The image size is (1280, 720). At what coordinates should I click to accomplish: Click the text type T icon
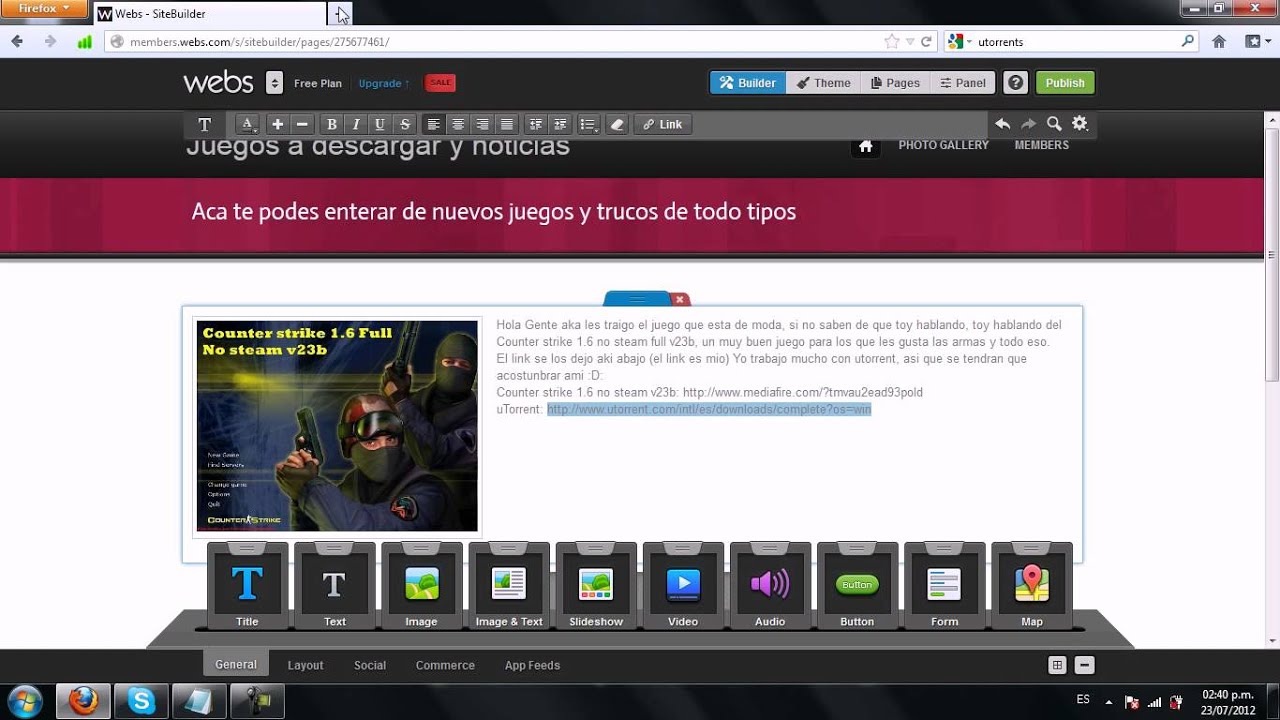pos(204,124)
